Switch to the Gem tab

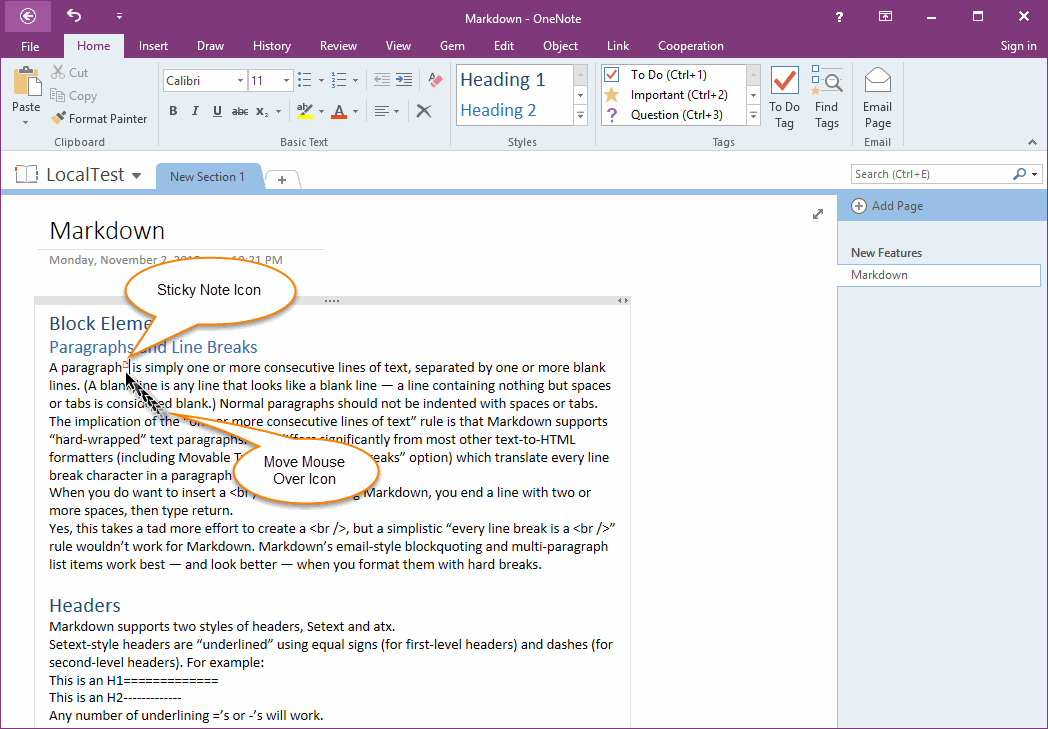tap(452, 45)
